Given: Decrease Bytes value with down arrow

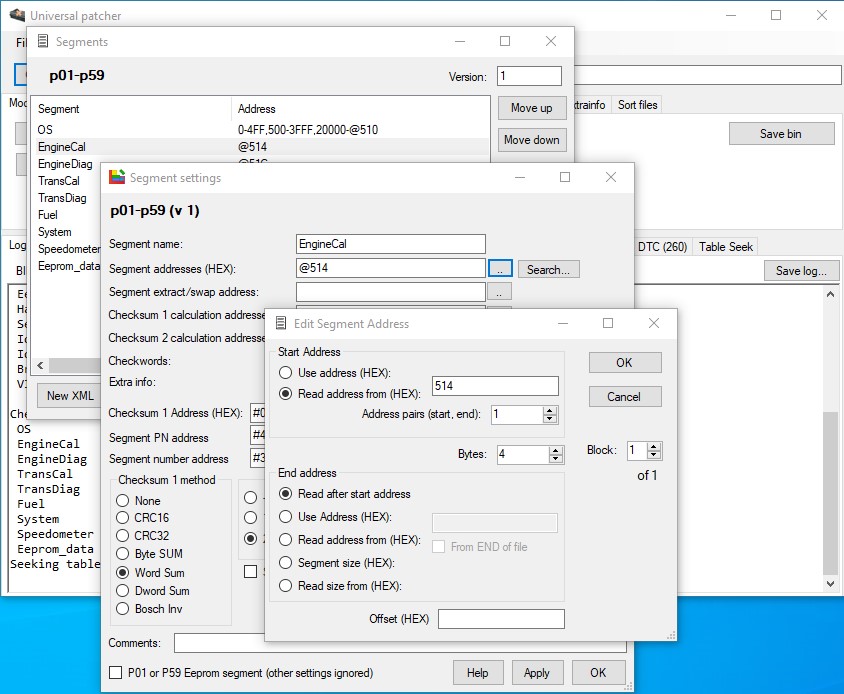Looking at the screenshot, I should point(555,459).
